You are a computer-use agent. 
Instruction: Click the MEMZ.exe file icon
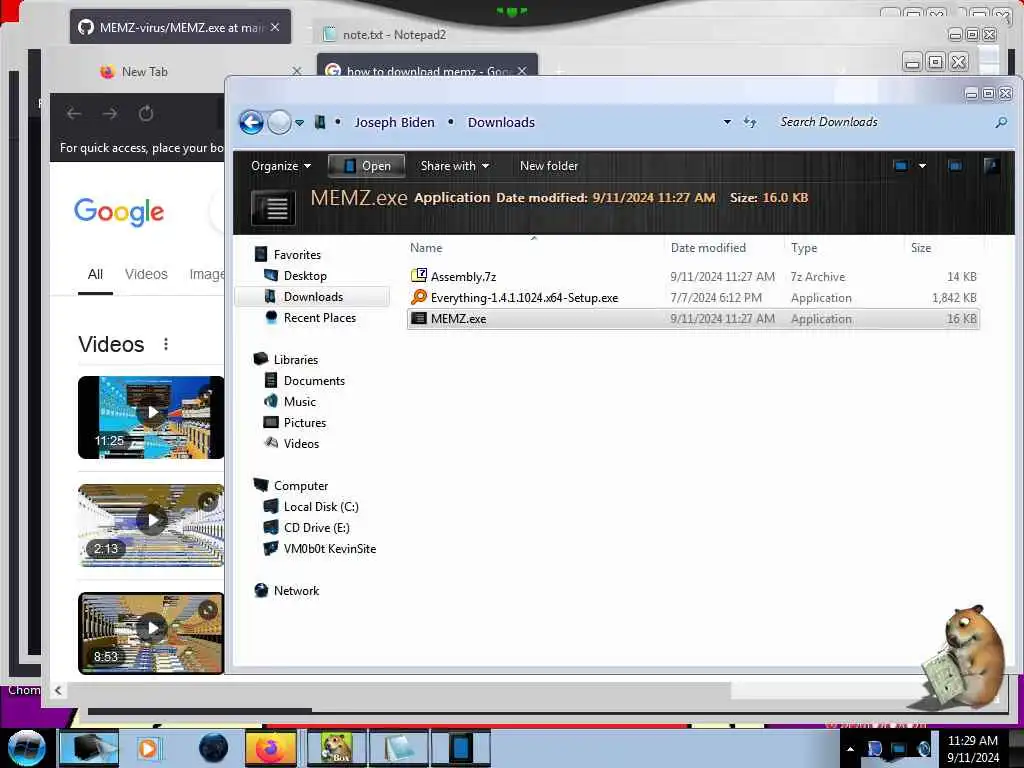tap(419, 319)
